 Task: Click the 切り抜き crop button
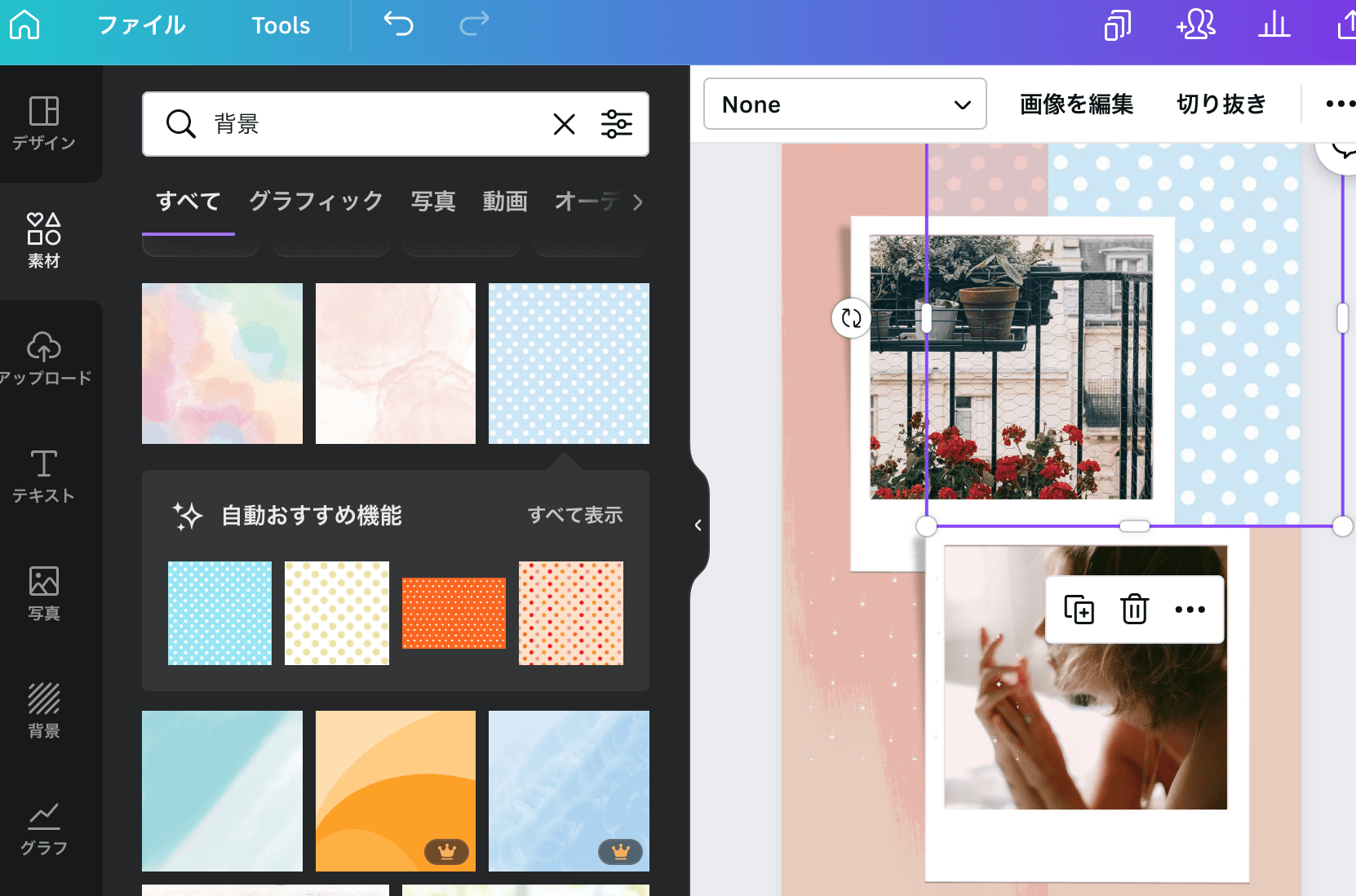pos(1221,104)
